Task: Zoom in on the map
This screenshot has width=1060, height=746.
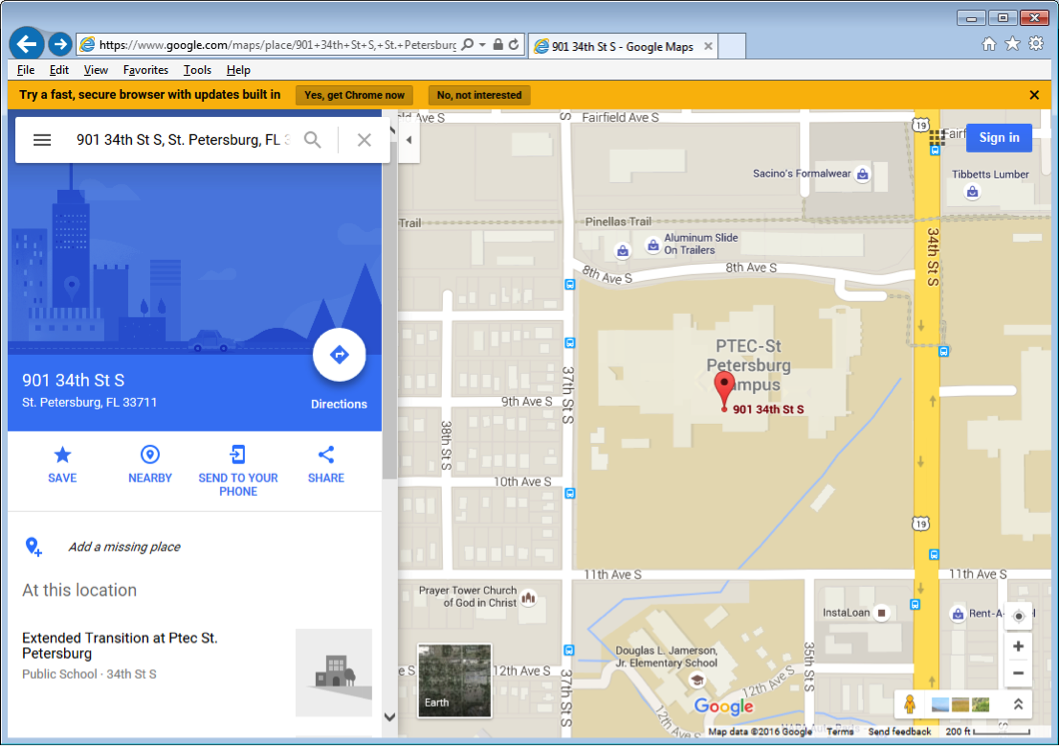Action: [1018, 646]
